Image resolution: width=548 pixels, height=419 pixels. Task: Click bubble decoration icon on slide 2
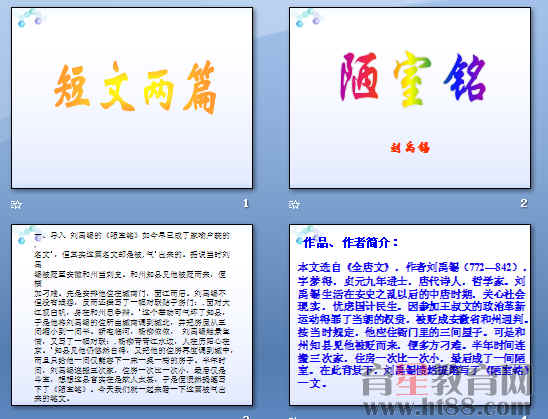[x=308, y=18]
